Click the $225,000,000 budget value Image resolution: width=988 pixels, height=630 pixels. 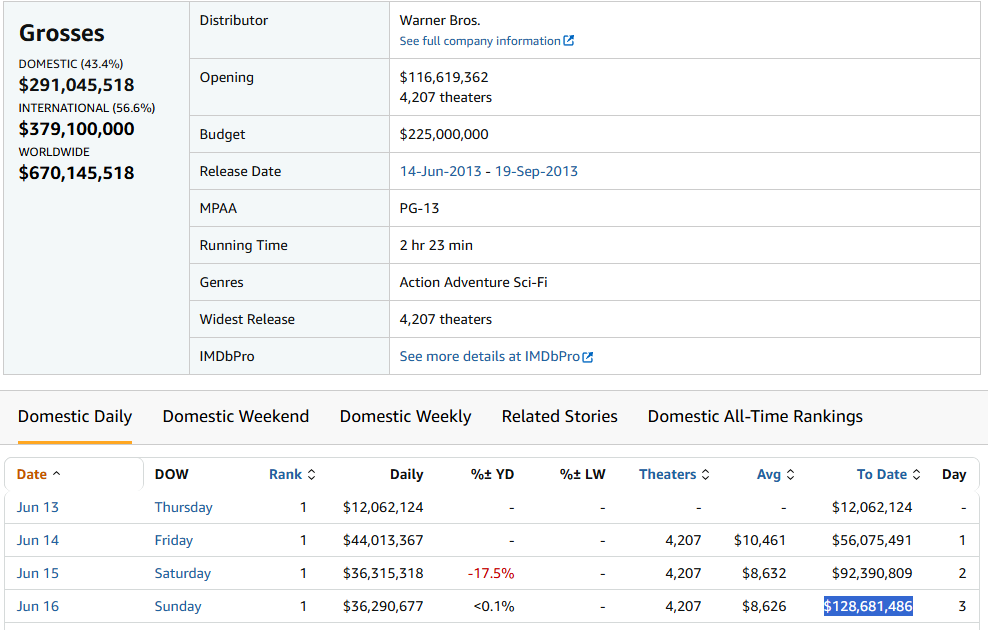(444, 134)
